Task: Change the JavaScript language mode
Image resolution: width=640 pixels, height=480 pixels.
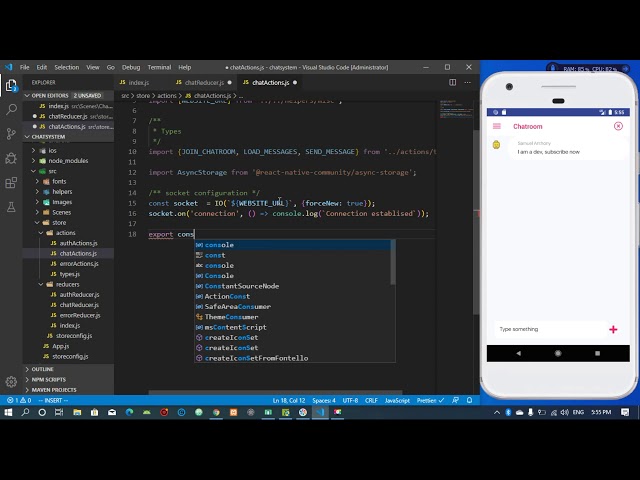Action: (397, 400)
